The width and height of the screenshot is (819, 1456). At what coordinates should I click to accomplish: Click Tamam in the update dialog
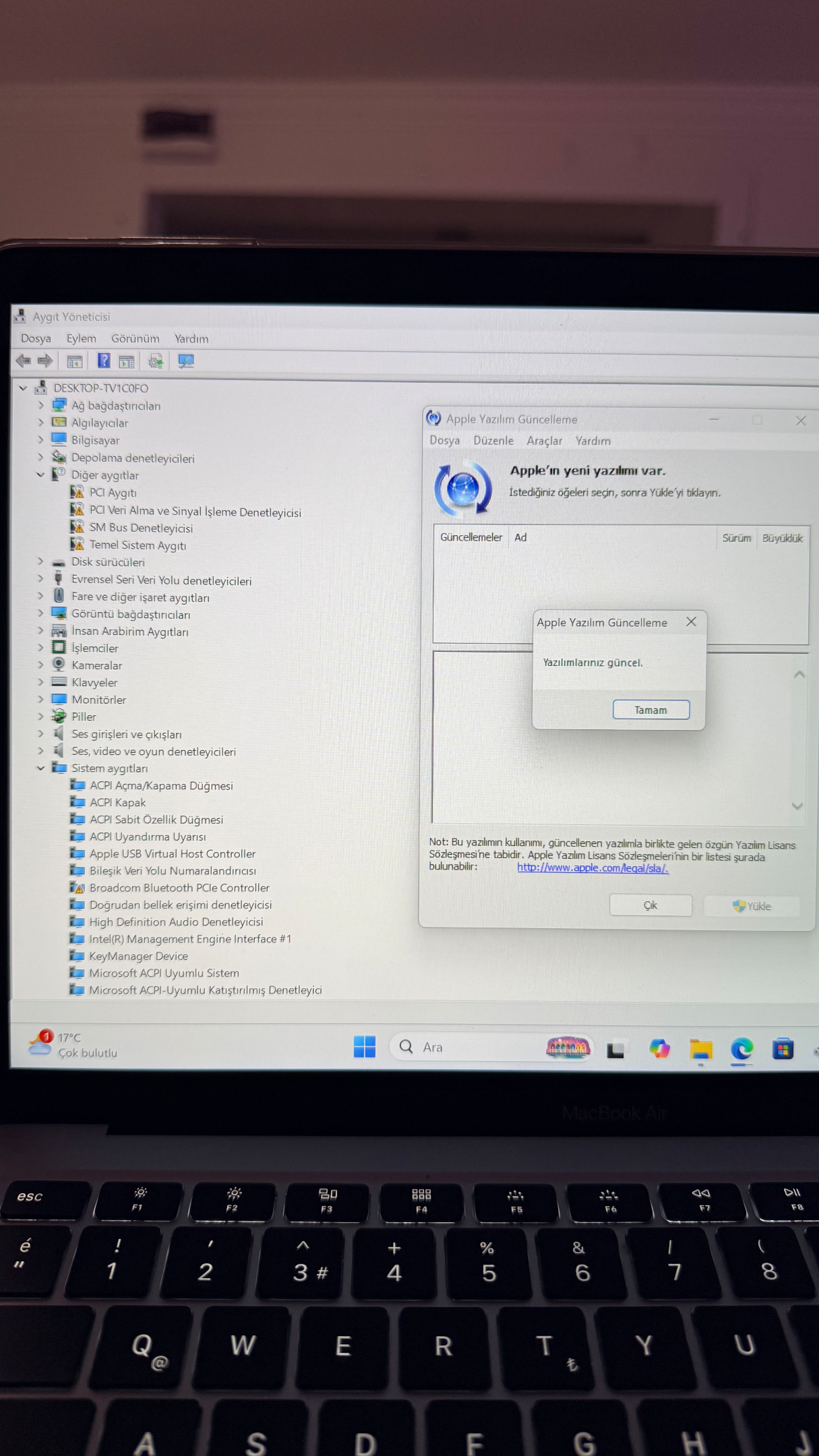[x=650, y=710]
